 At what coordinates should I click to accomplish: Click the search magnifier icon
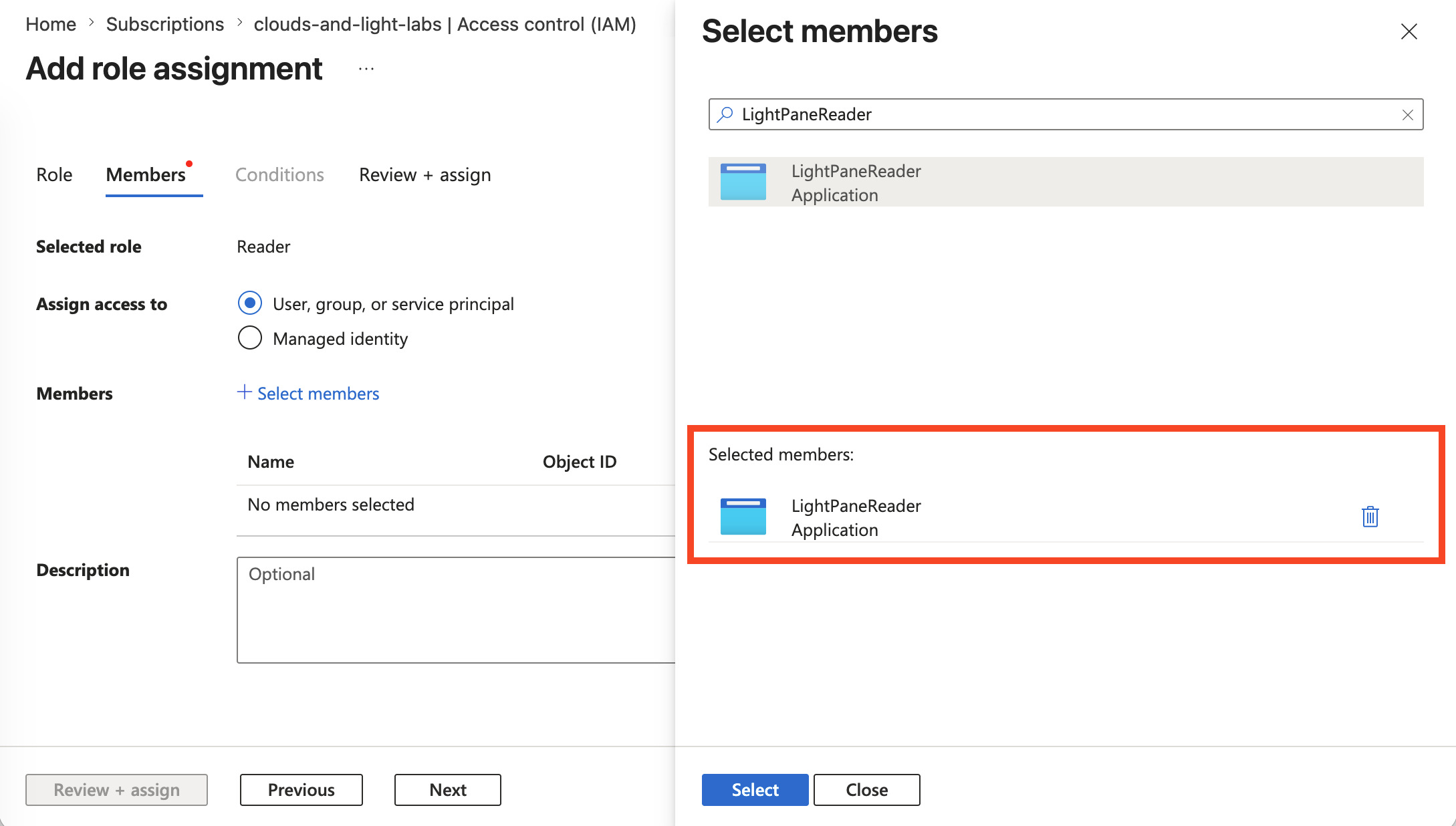[725, 114]
